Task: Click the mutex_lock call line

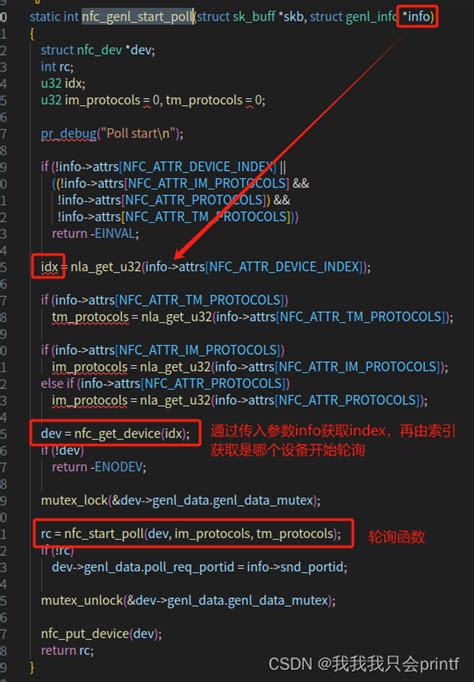Action: pos(180,501)
